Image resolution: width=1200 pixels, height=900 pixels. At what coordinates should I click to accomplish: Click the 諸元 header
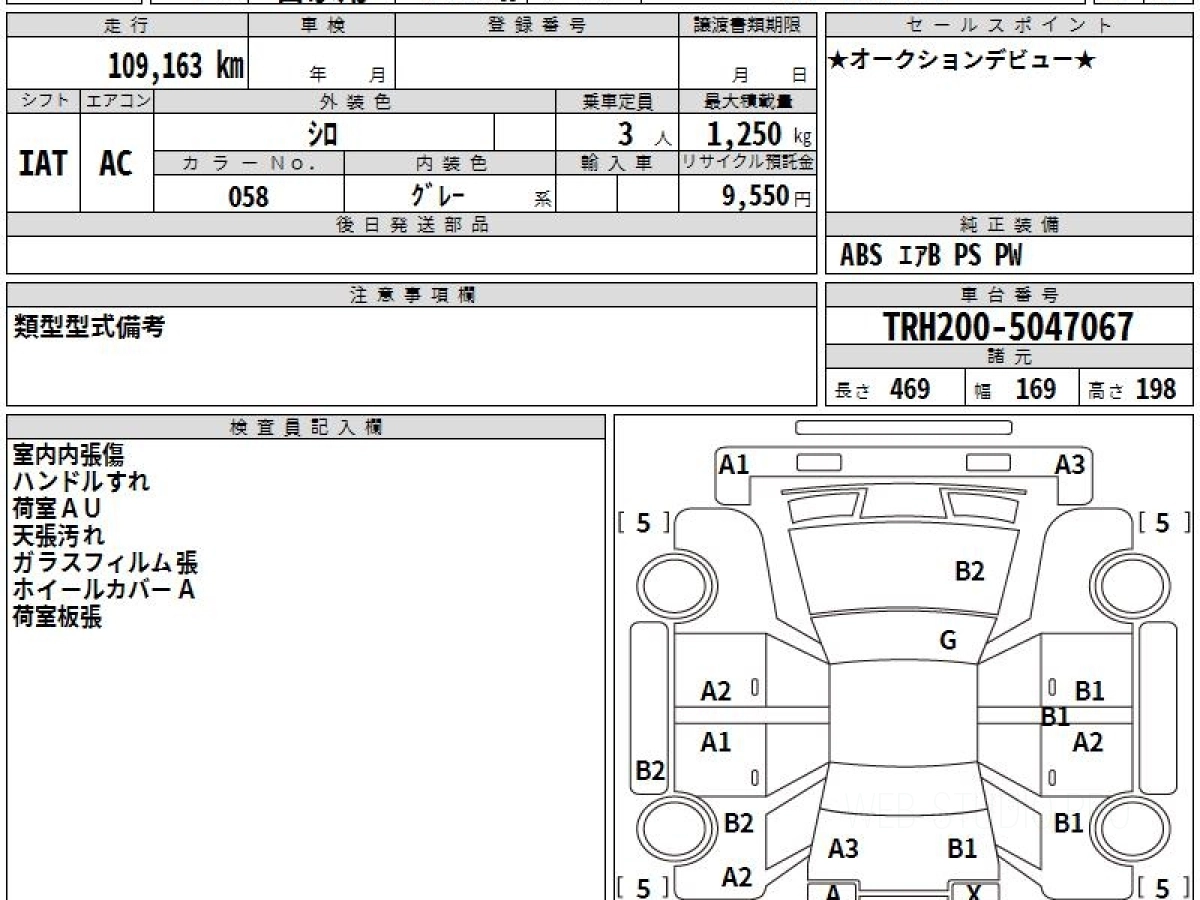click(x=1010, y=357)
